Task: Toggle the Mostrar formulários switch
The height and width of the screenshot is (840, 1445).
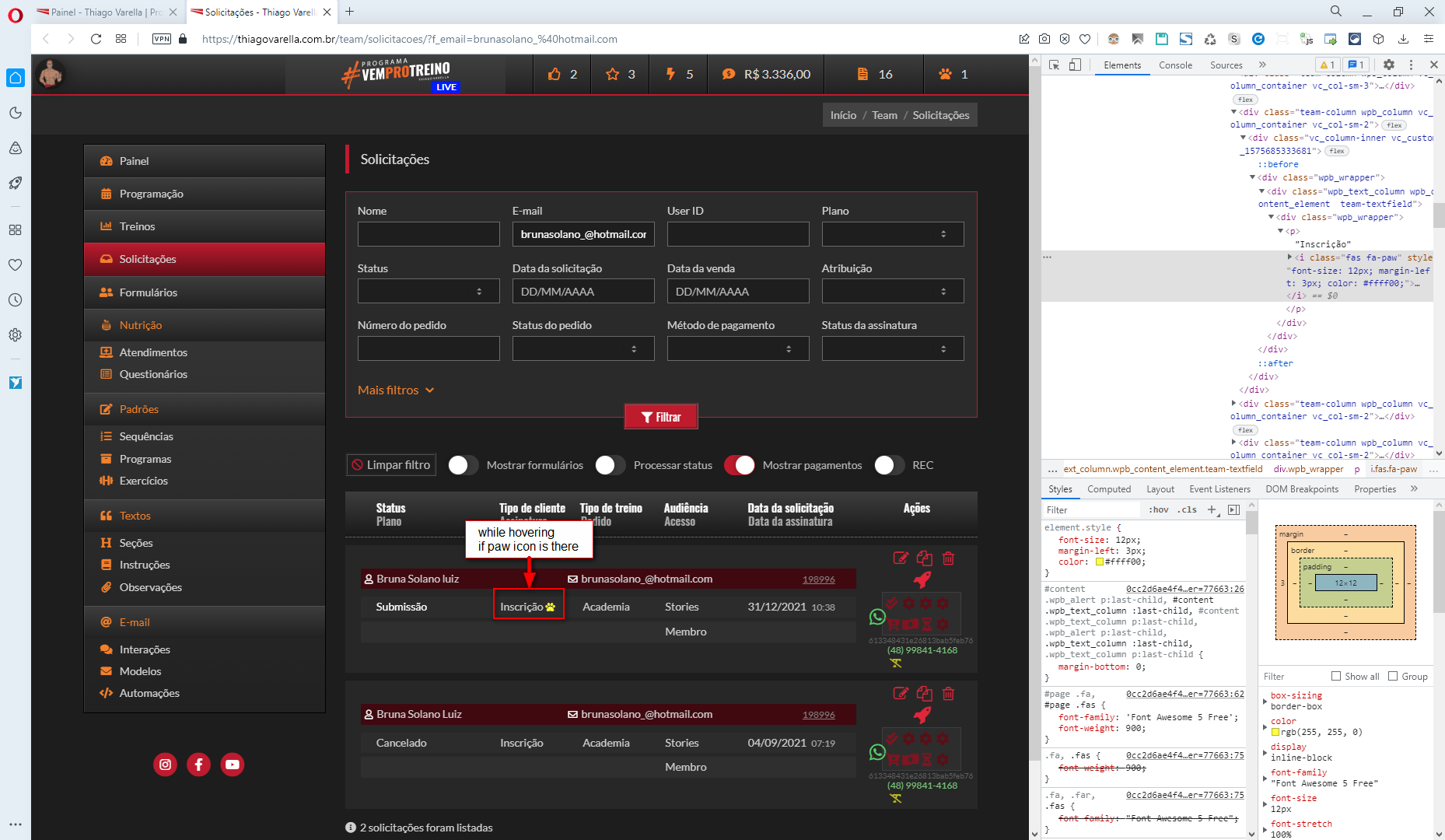Action: [x=464, y=465]
